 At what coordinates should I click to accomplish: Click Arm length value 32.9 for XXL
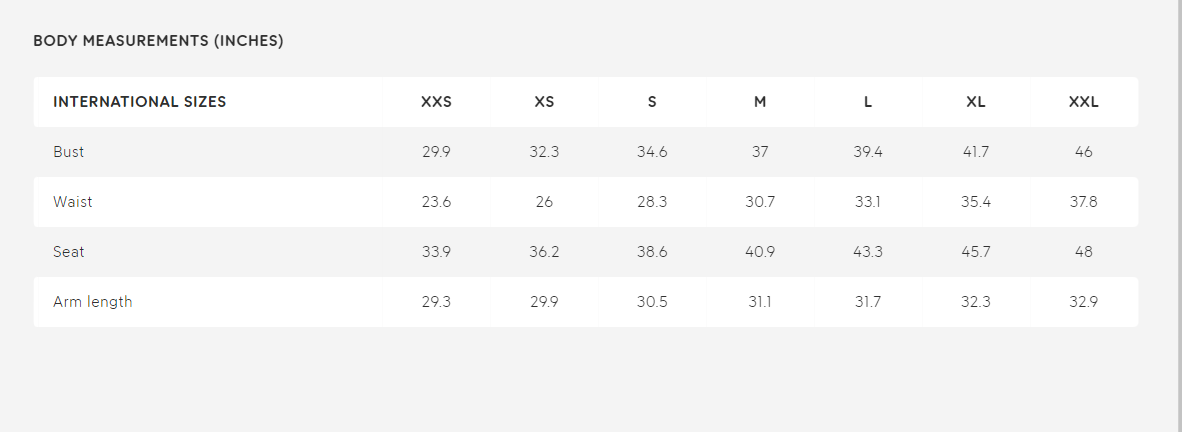point(1084,302)
